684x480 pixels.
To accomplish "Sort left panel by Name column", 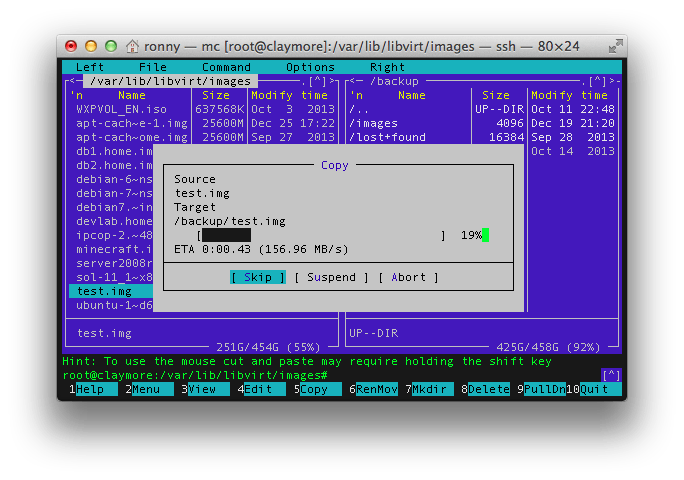I will pyautogui.click(x=132, y=95).
